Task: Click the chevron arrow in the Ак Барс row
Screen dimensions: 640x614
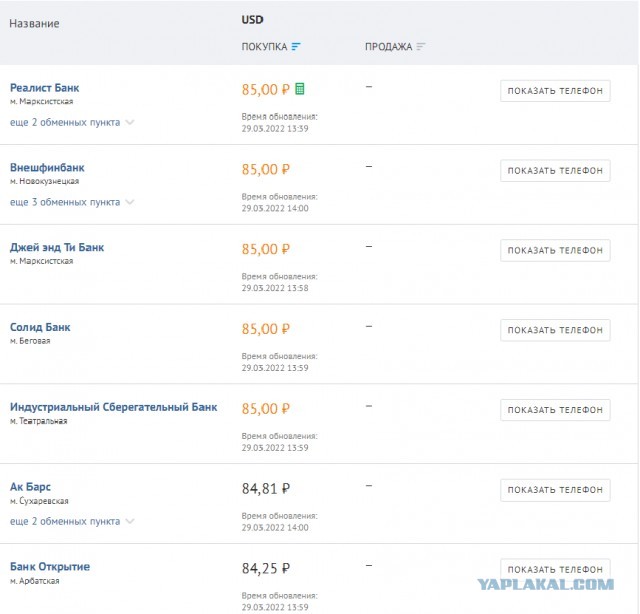Action: point(130,521)
